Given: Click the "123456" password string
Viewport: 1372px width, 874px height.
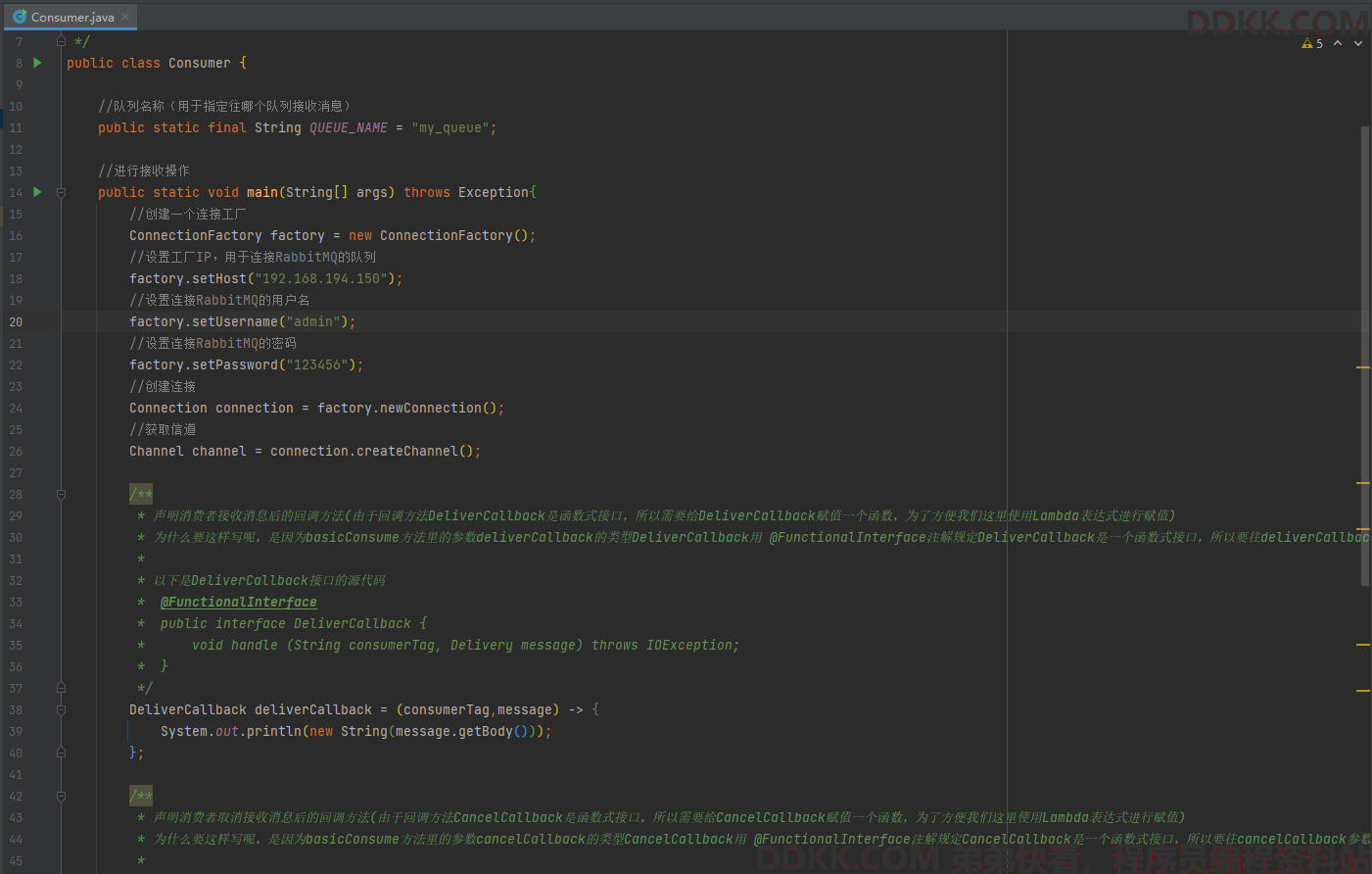Looking at the screenshot, I should click(317, 364).
